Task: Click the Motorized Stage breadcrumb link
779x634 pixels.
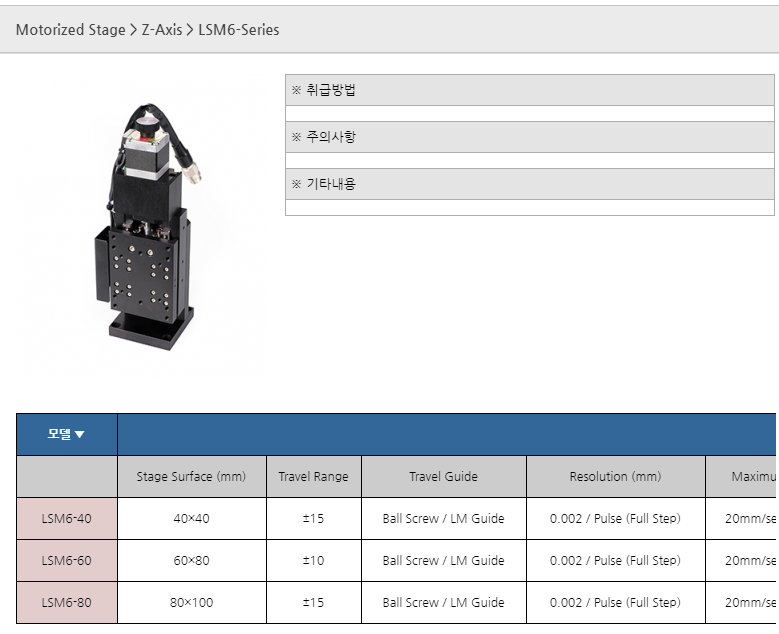Action: (x=70, y=30)
